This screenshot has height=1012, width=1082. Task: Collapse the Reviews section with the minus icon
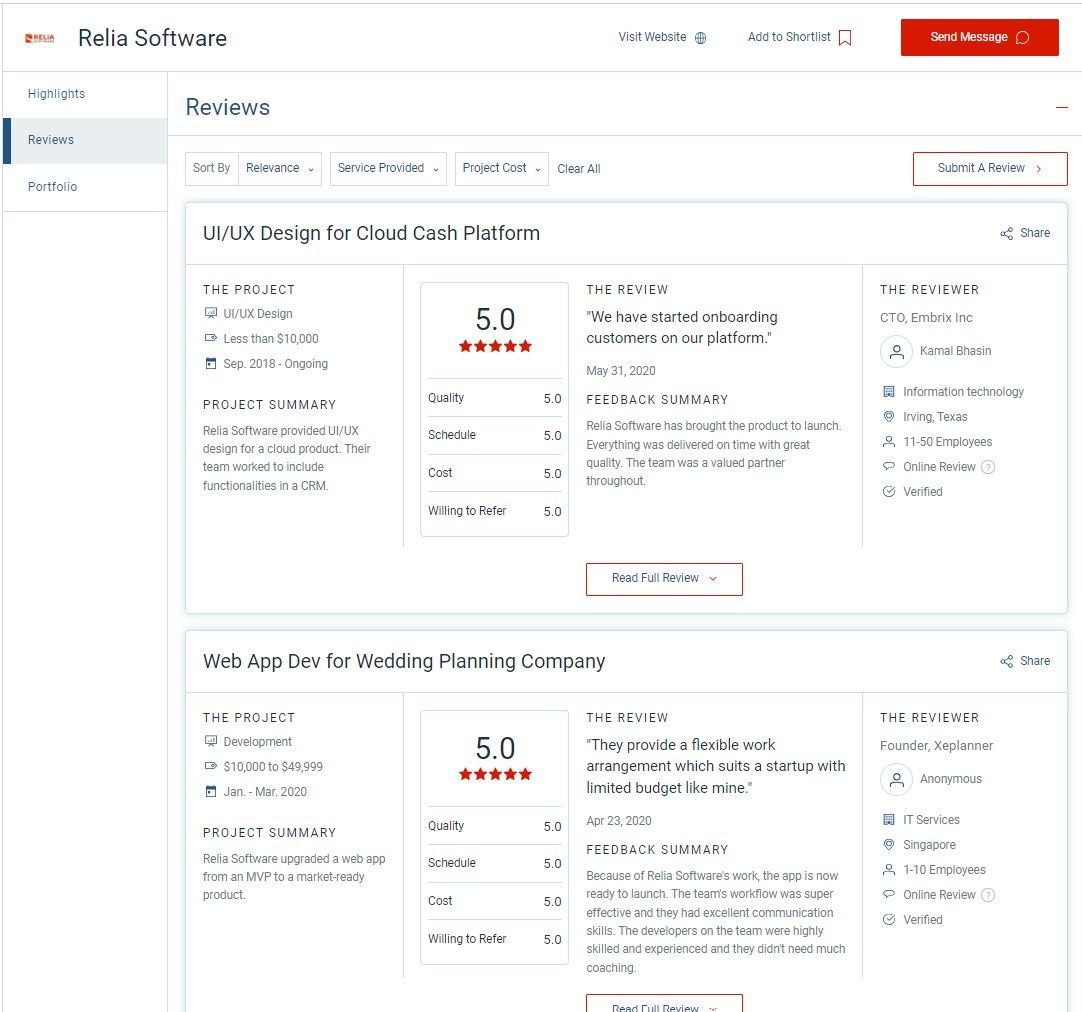pos(1061,108)
